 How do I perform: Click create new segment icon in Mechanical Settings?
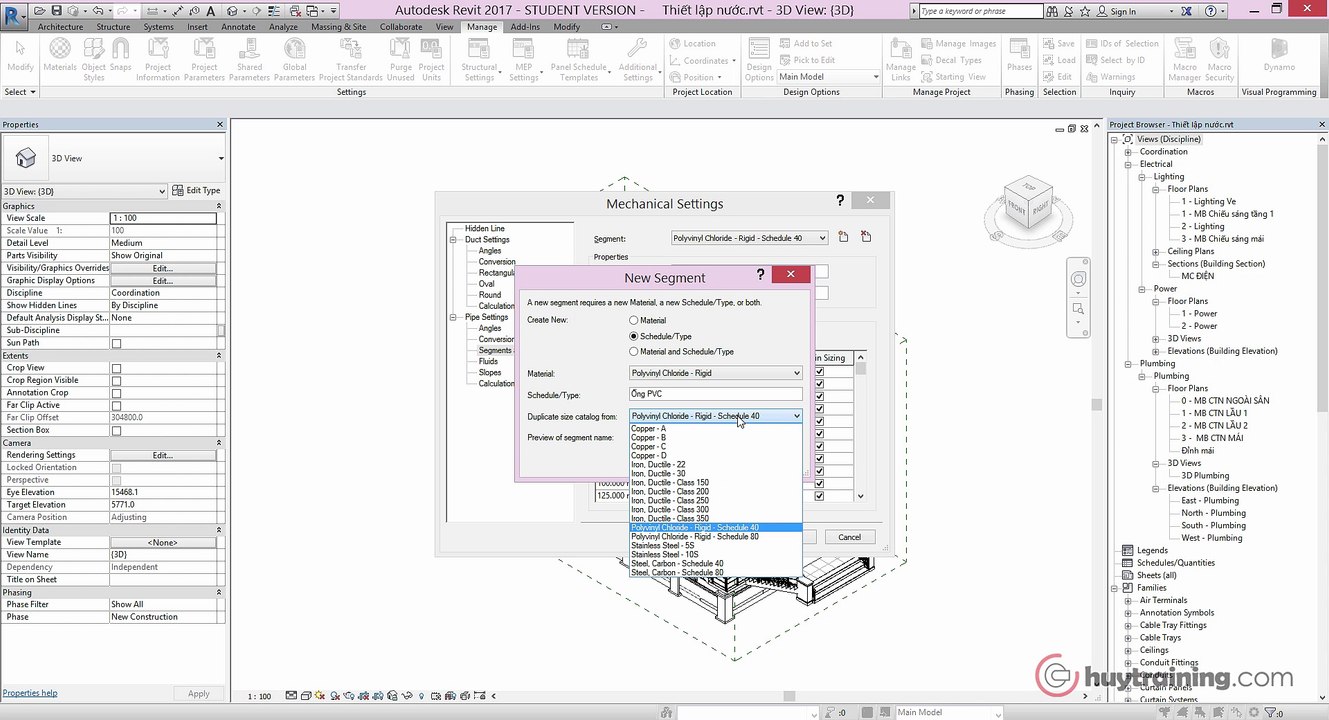click(x=843, y=238)
